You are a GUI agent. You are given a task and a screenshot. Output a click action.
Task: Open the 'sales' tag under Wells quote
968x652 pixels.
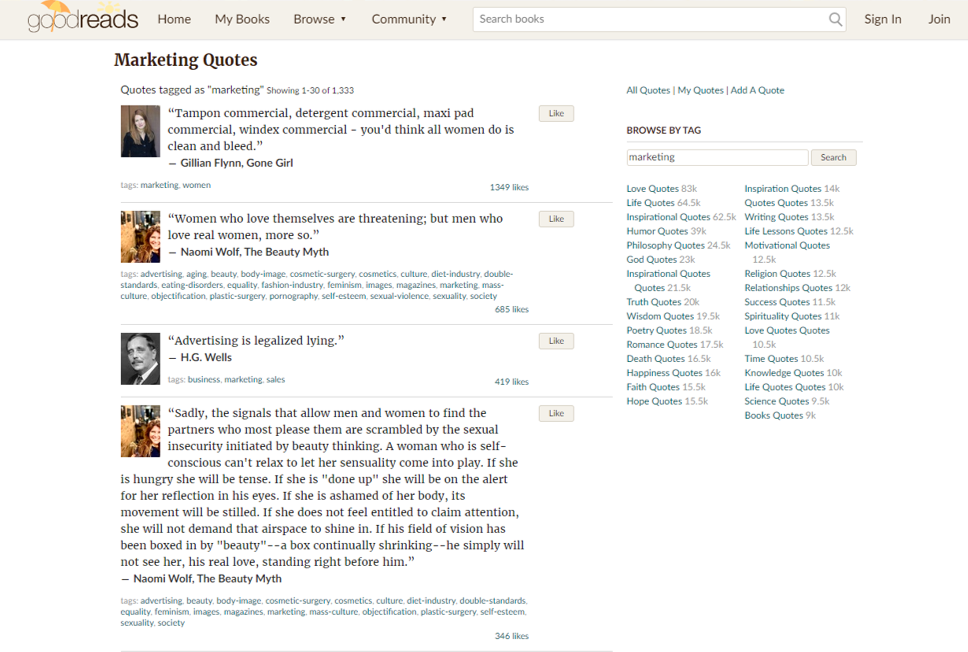pyautogui.click(x=275, y=380)
